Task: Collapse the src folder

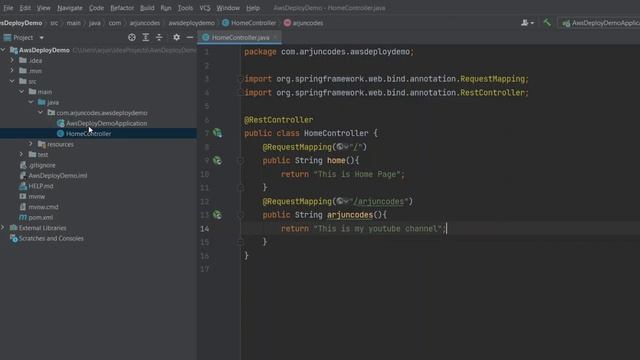Action: [12, 81]
